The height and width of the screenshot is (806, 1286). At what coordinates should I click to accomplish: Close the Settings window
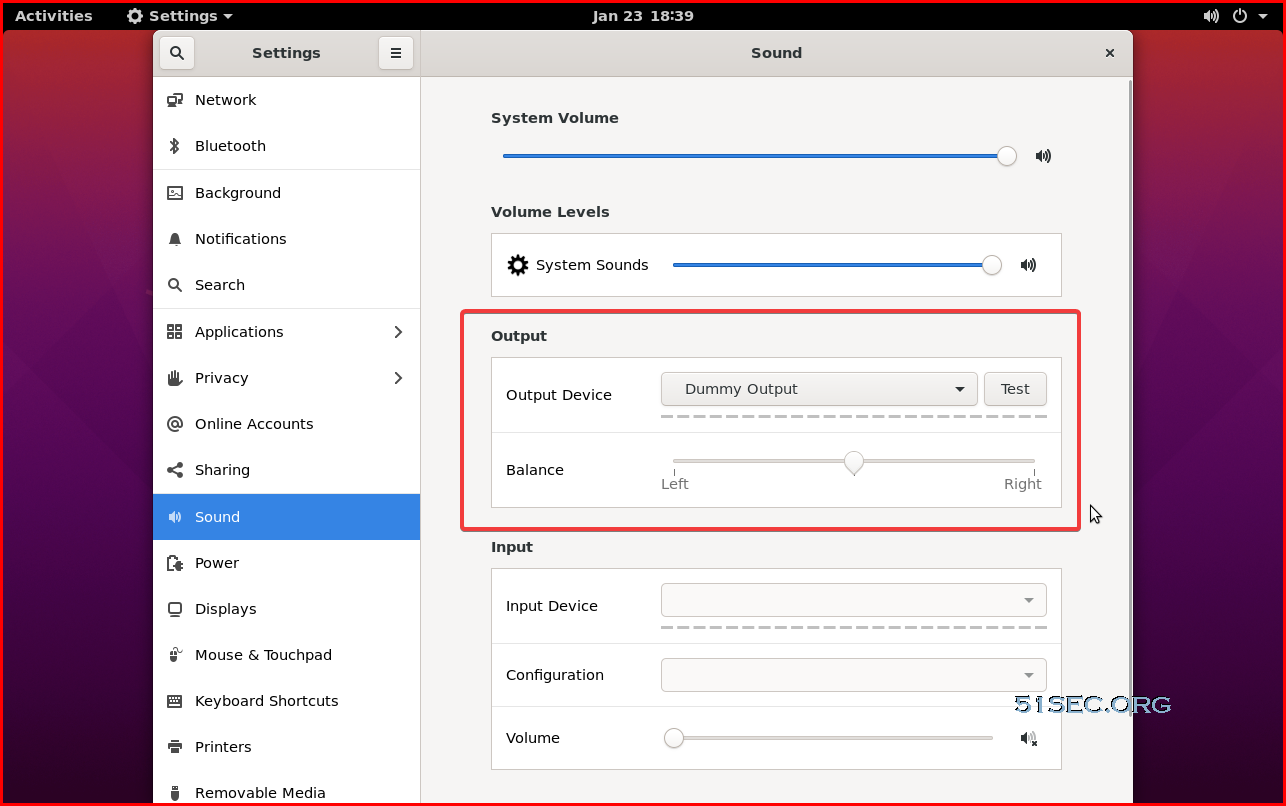tap(1110, 53)
